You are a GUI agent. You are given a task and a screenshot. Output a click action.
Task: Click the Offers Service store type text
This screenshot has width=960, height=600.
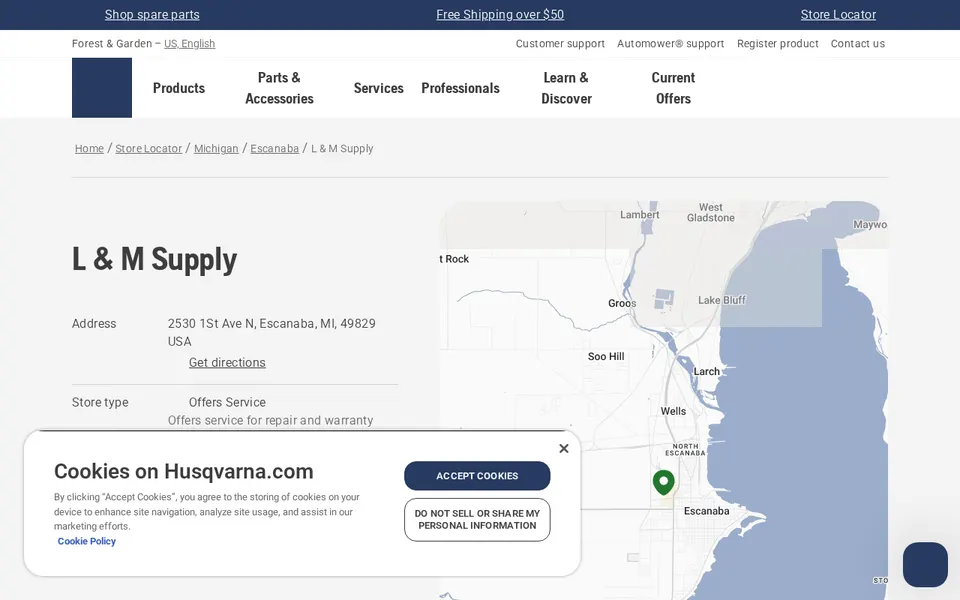point(227,402)
